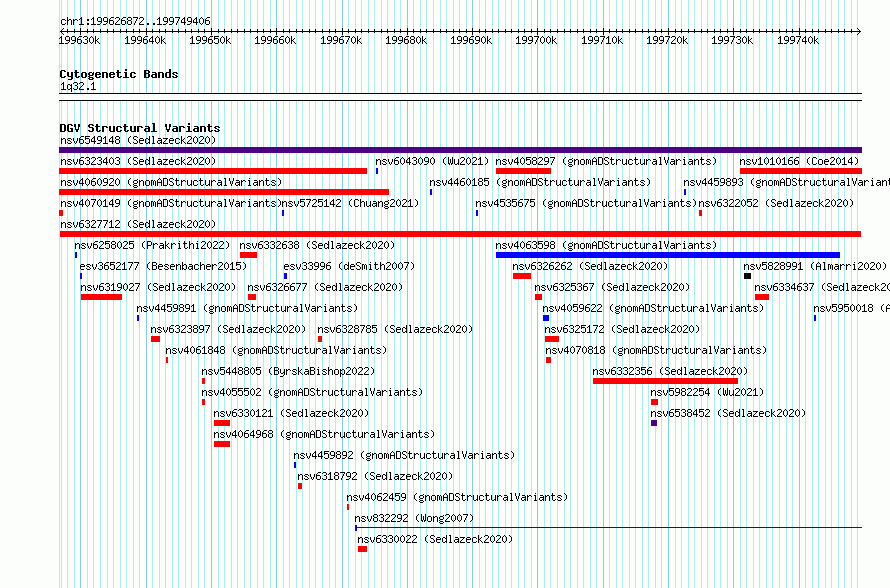
Task: Click red bar under nsv6325172
Action: point(552,339)
